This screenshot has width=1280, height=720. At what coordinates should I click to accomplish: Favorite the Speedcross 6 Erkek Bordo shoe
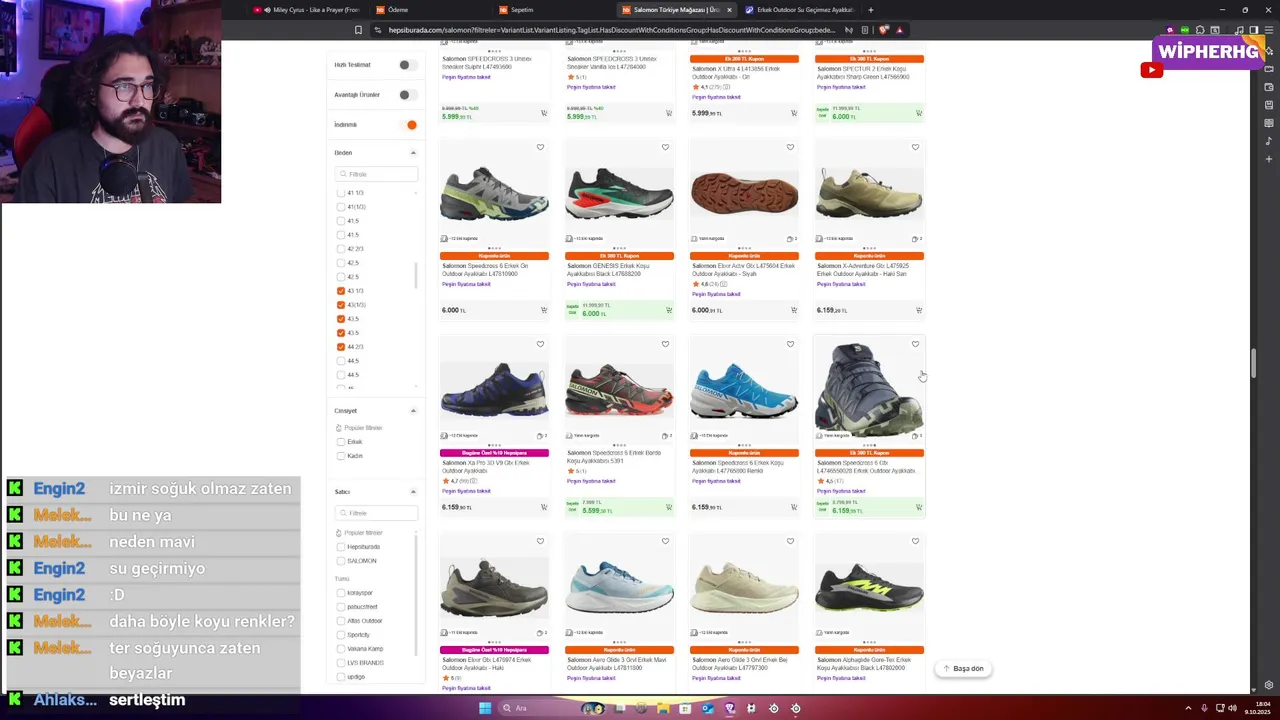pyautogui.click(x=665, y=344)
